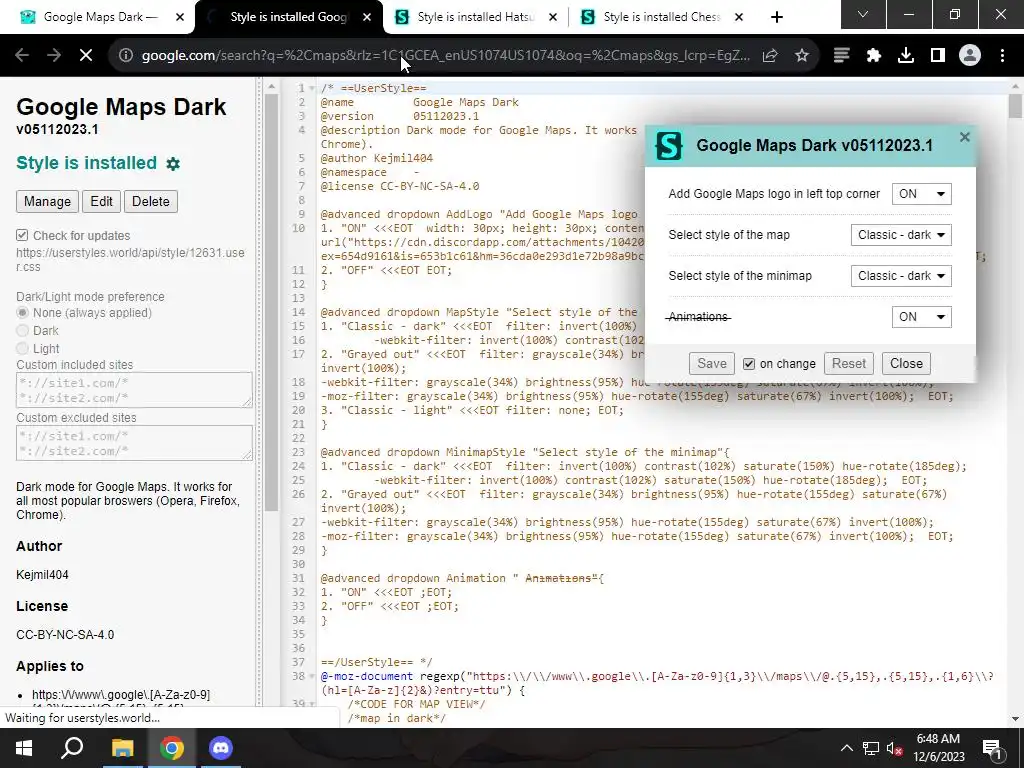
Task: Click left panel vertical scrollbar
Action: point(271,302)
